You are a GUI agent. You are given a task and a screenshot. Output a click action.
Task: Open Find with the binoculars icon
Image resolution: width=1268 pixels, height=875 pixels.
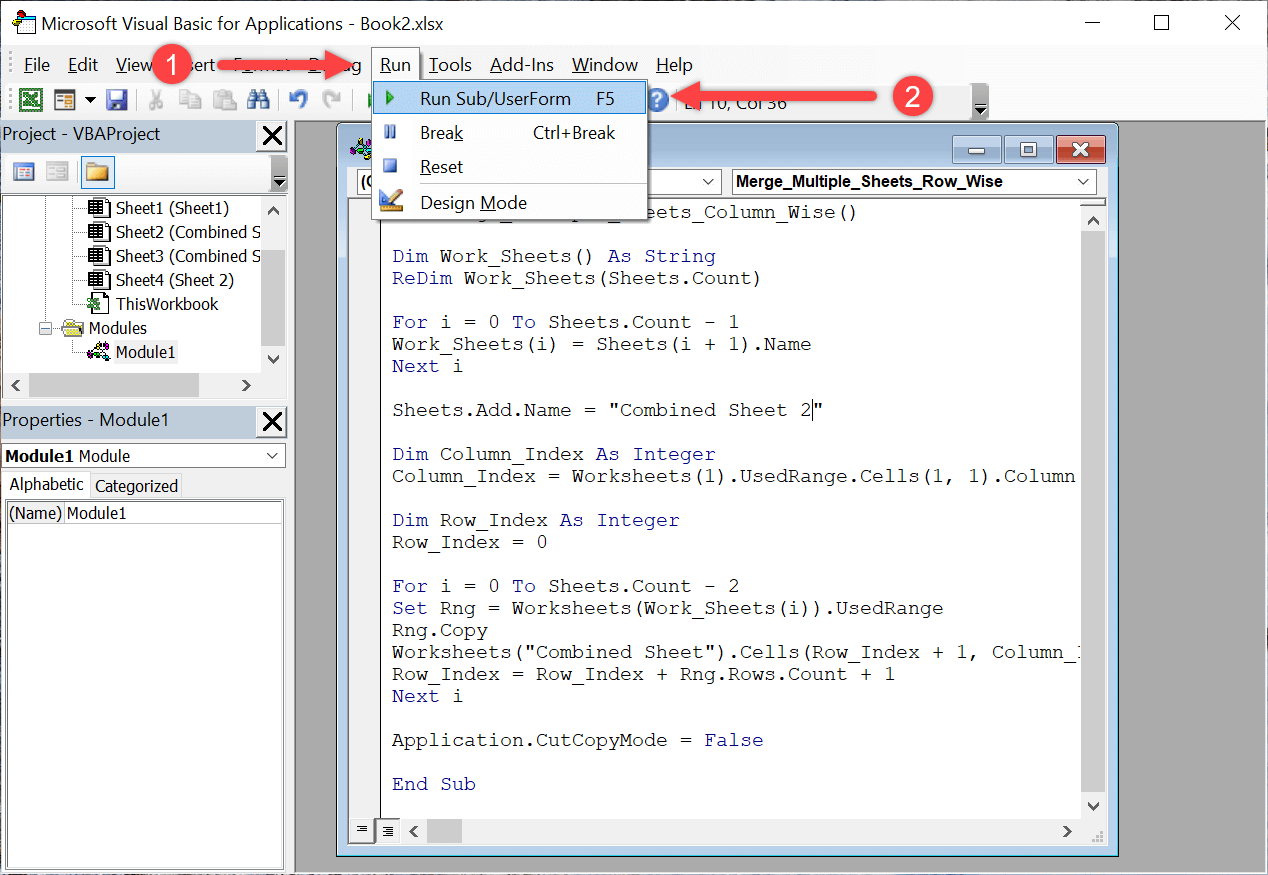pos(258,99)
